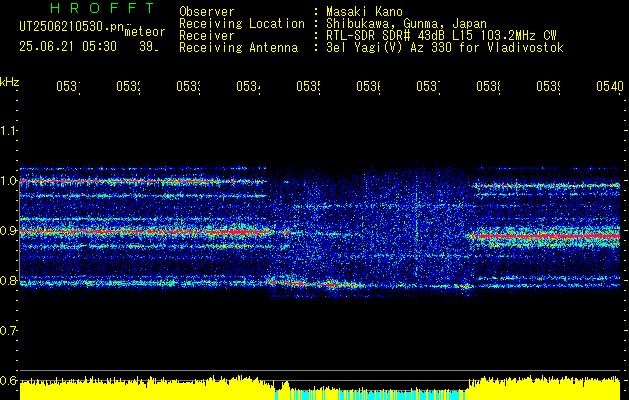The height and width of the screenshot is (400, 629).
Task: Click the 0533 time marker
Action: (189, 86)
